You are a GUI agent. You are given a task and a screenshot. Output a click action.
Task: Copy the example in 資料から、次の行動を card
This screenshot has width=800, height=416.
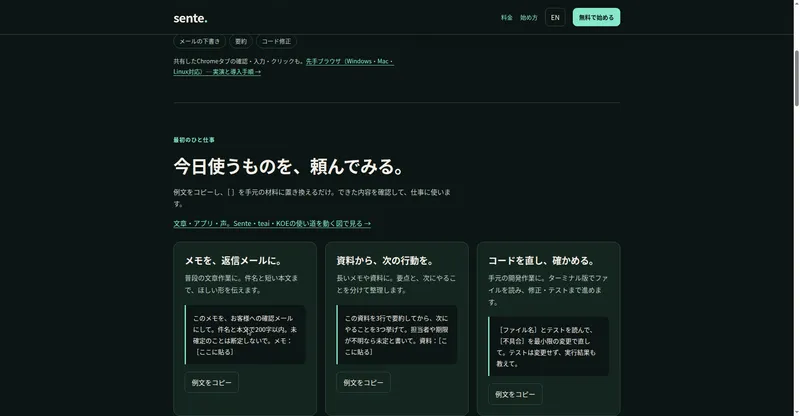363,382
